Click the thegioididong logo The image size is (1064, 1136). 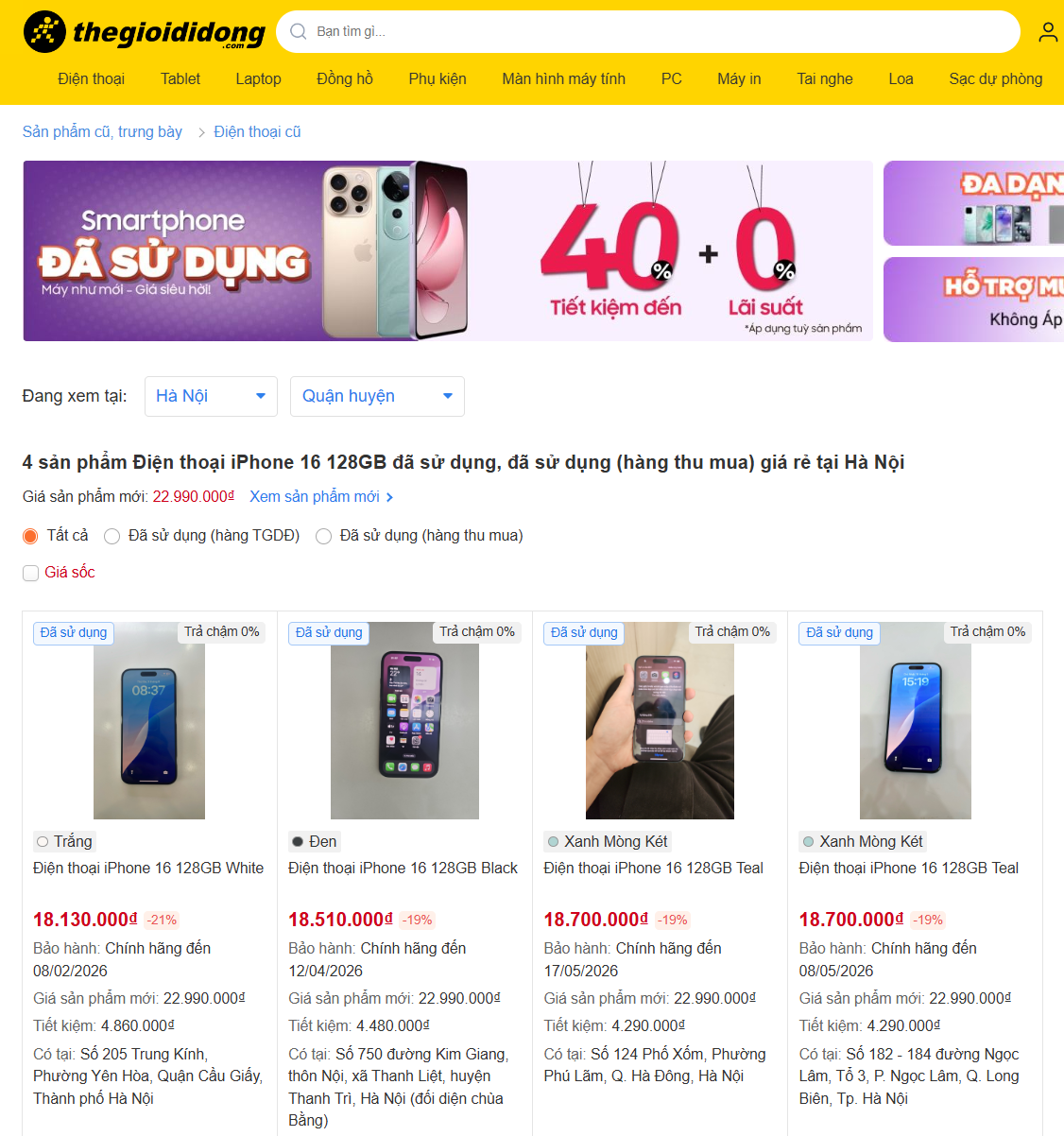click(145, 32)
